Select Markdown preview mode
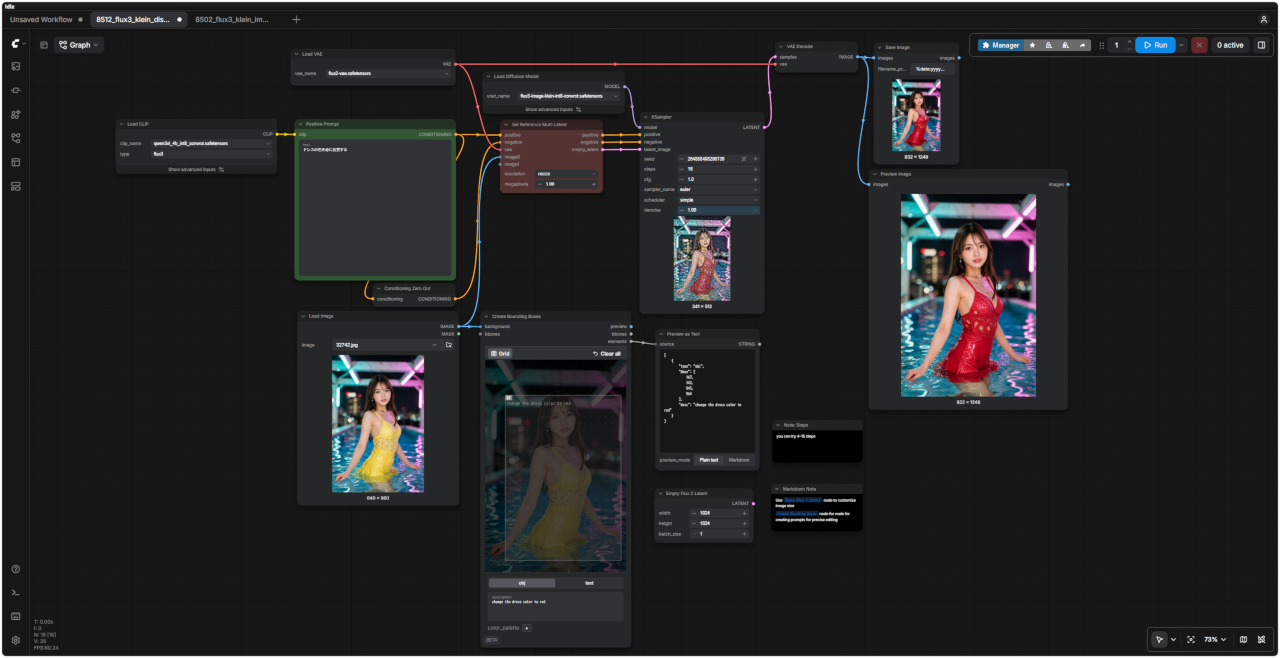Viewport: 1280px width, 658px height. coord(739,460)
